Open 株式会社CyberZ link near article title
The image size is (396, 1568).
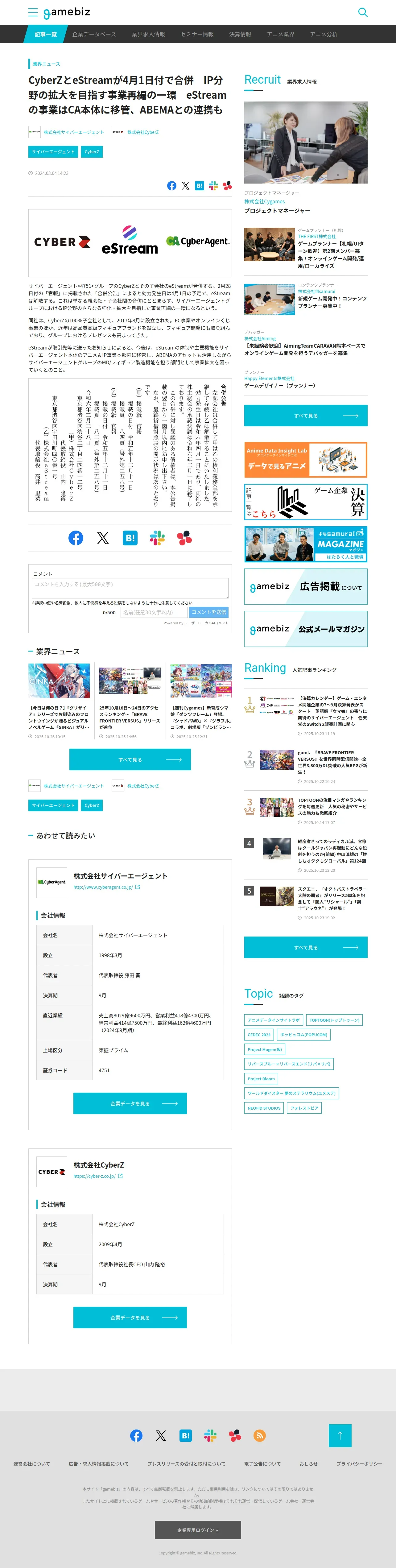(143, 132)
